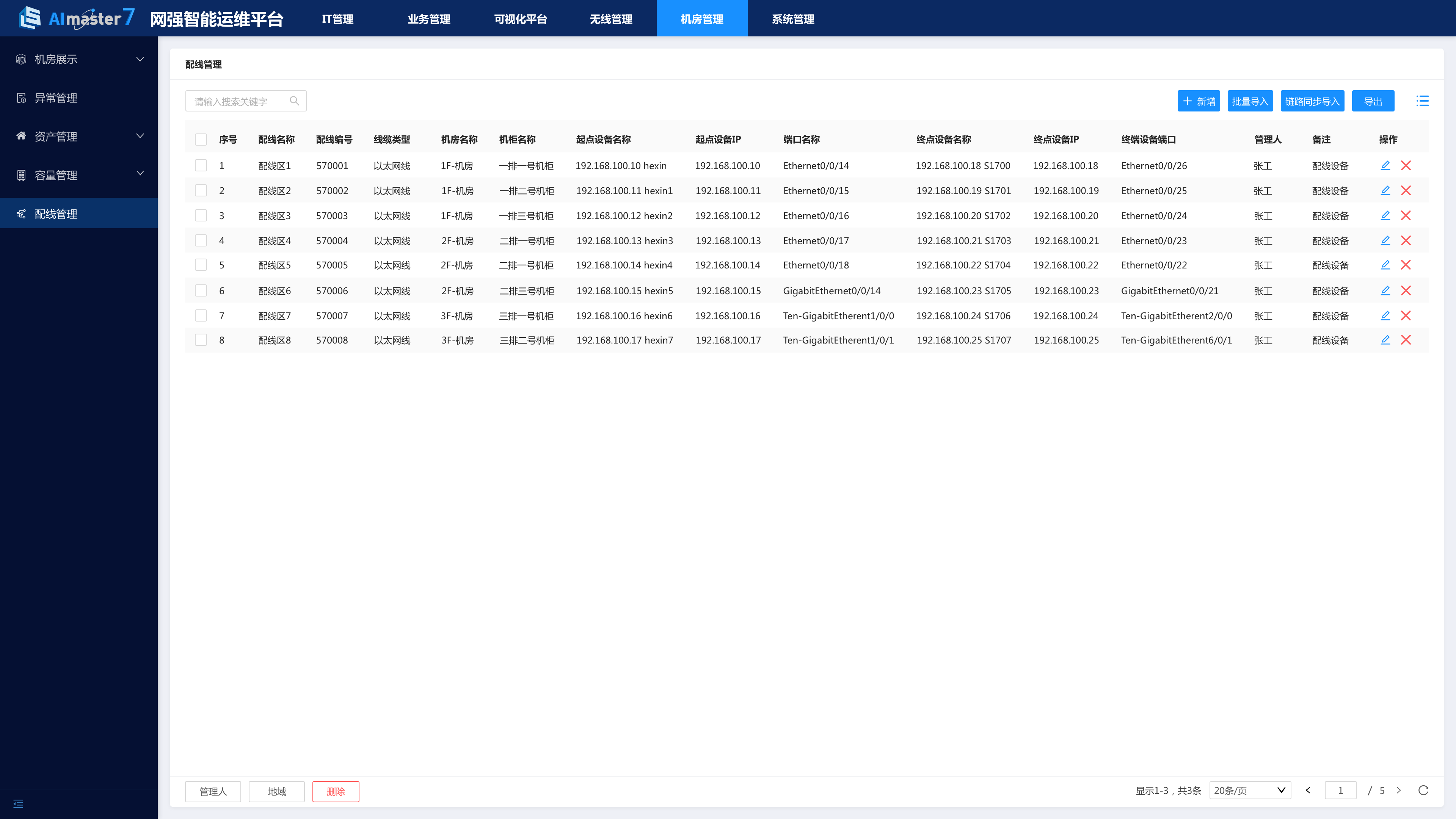Delete row 配线区7 with red X
1456x819 pixels.
tap(1406, 315)
